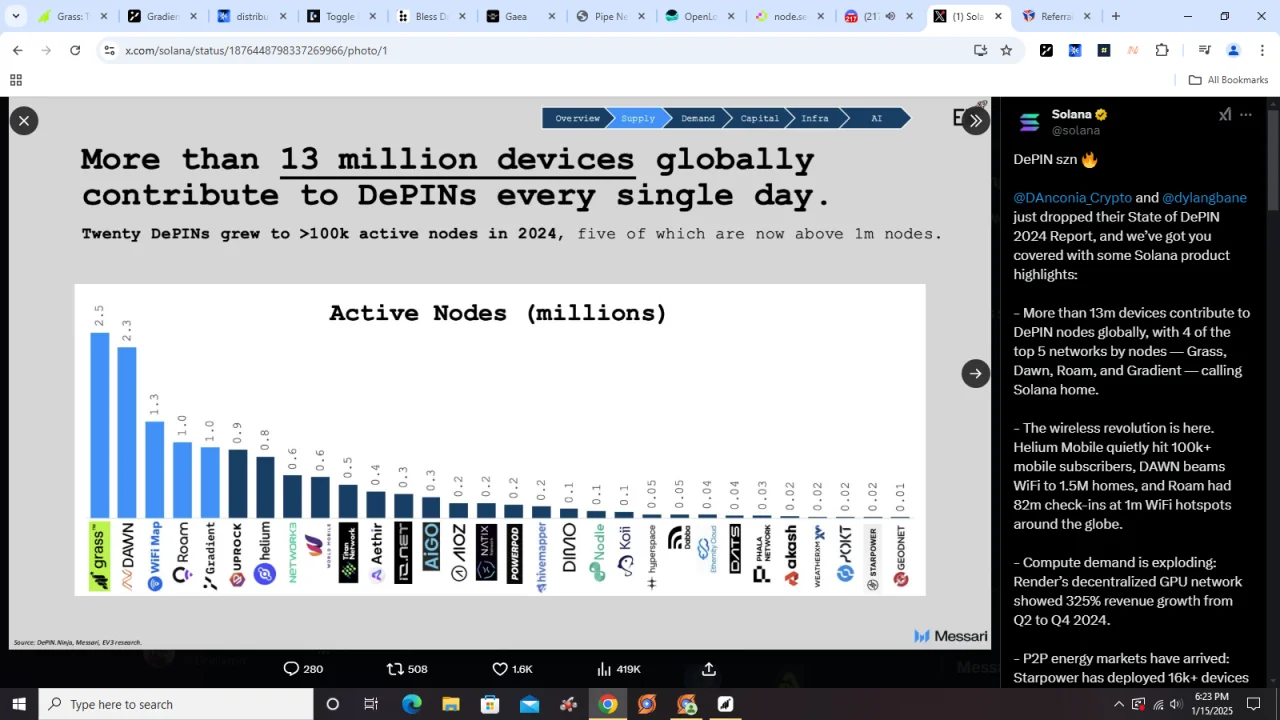Click the @DAnconia_Crypto mention link

click(x=1072, y=198)
